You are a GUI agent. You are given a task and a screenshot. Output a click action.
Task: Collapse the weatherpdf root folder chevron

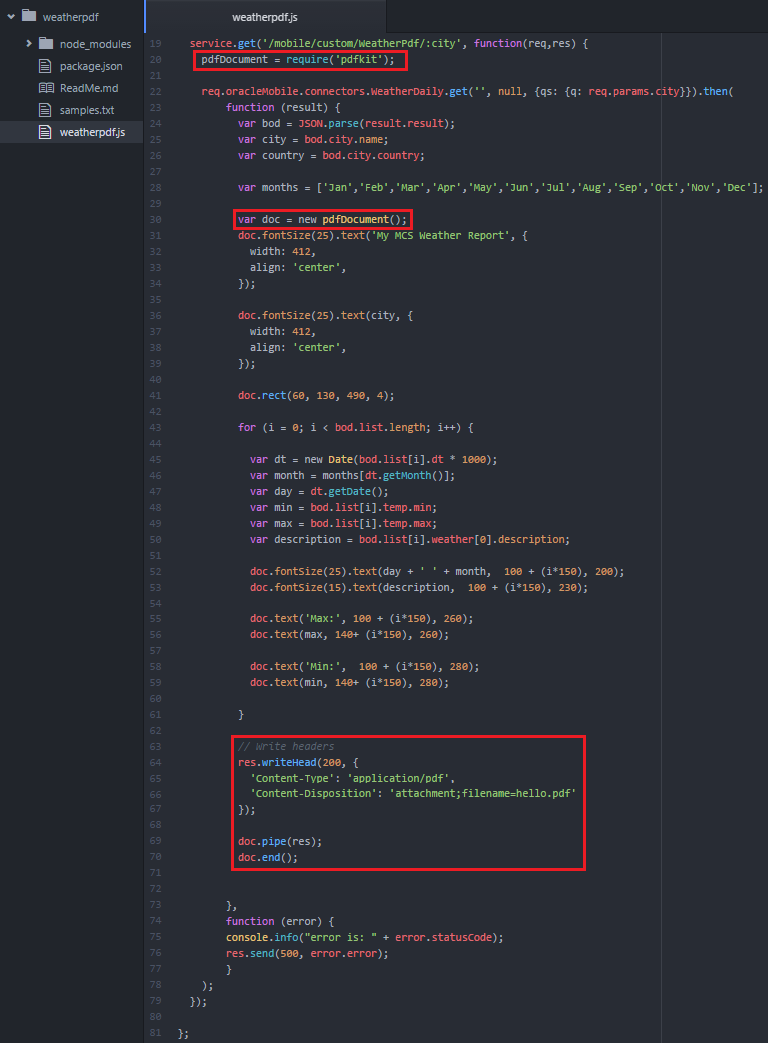(x=11, y=17)
